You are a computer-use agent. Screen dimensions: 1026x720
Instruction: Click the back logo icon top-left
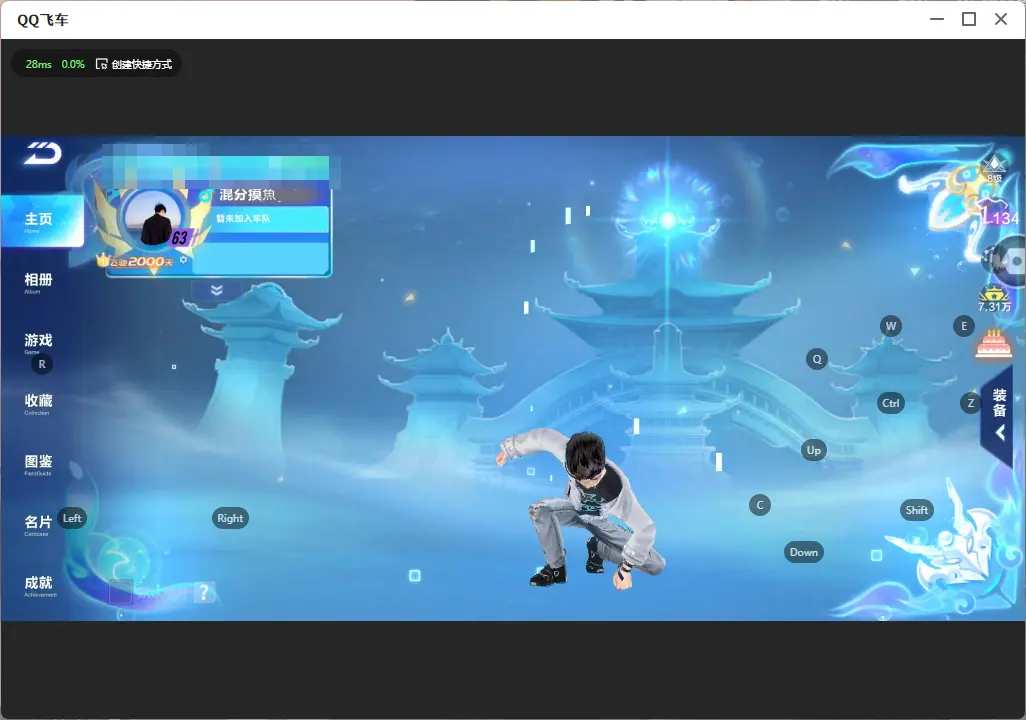point(43,153)
